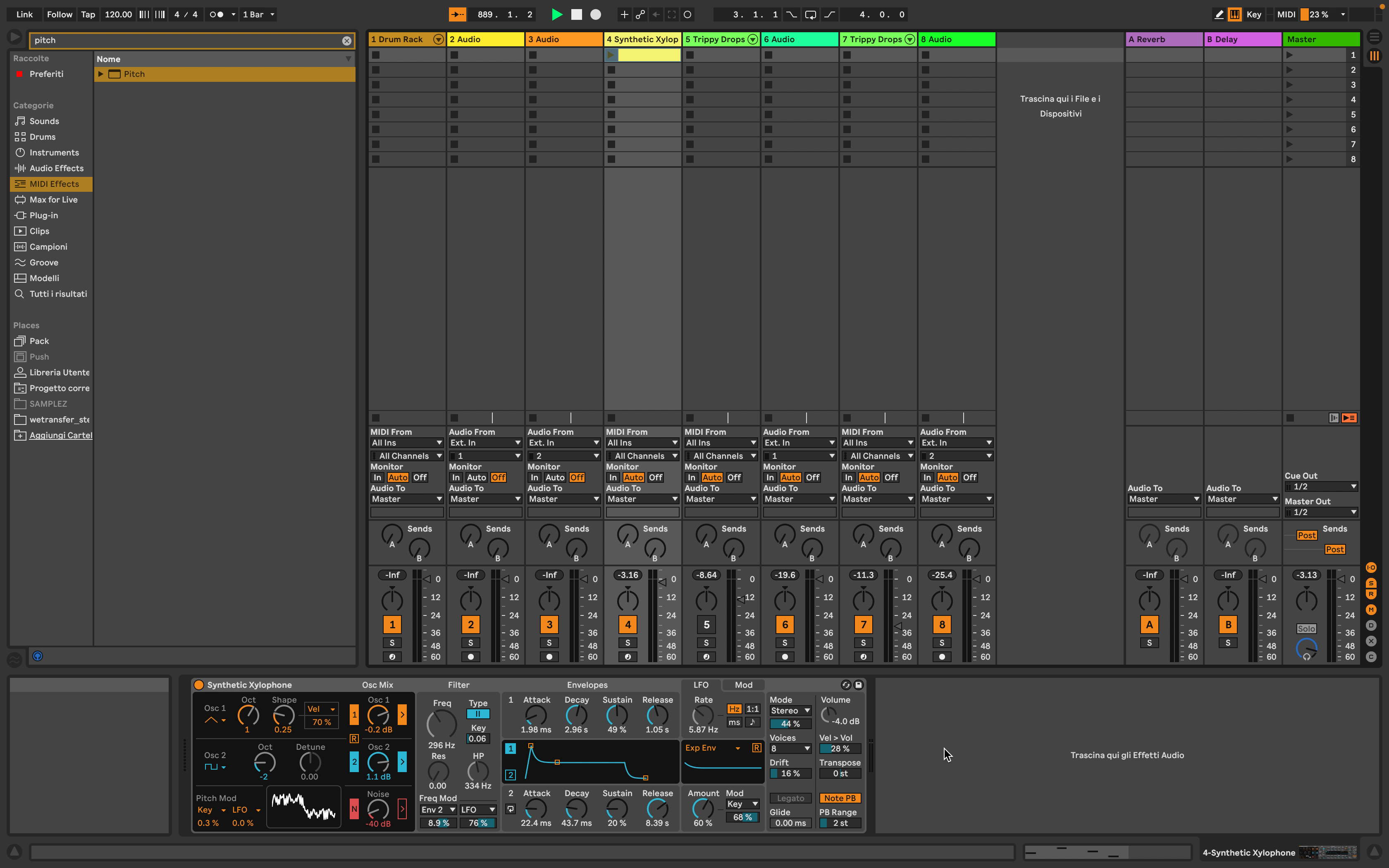
Task: Toggle Draw Mode pencil icon
Action: 1219,14
